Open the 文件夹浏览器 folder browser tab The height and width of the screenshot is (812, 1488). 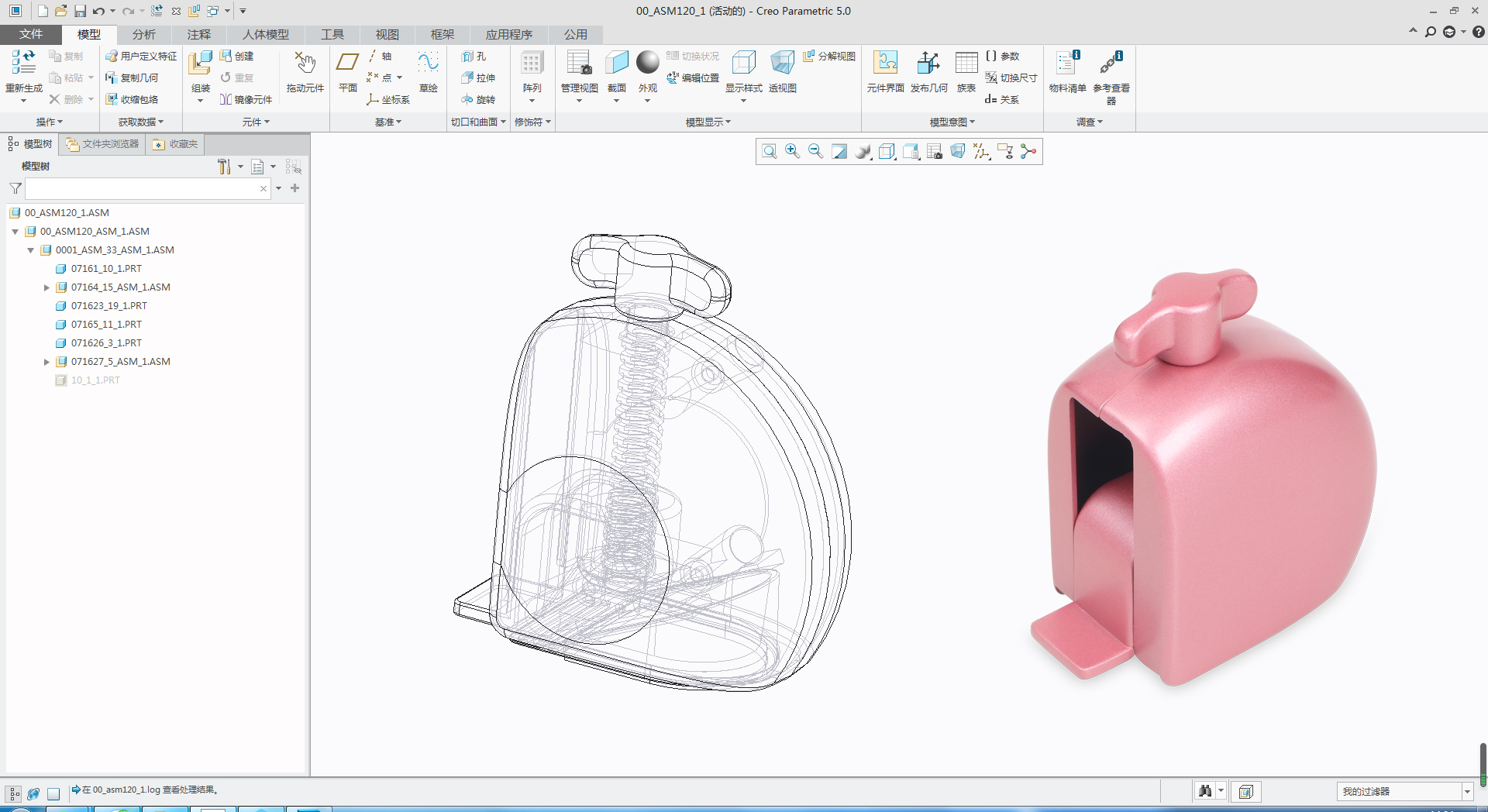click(102, 144)
